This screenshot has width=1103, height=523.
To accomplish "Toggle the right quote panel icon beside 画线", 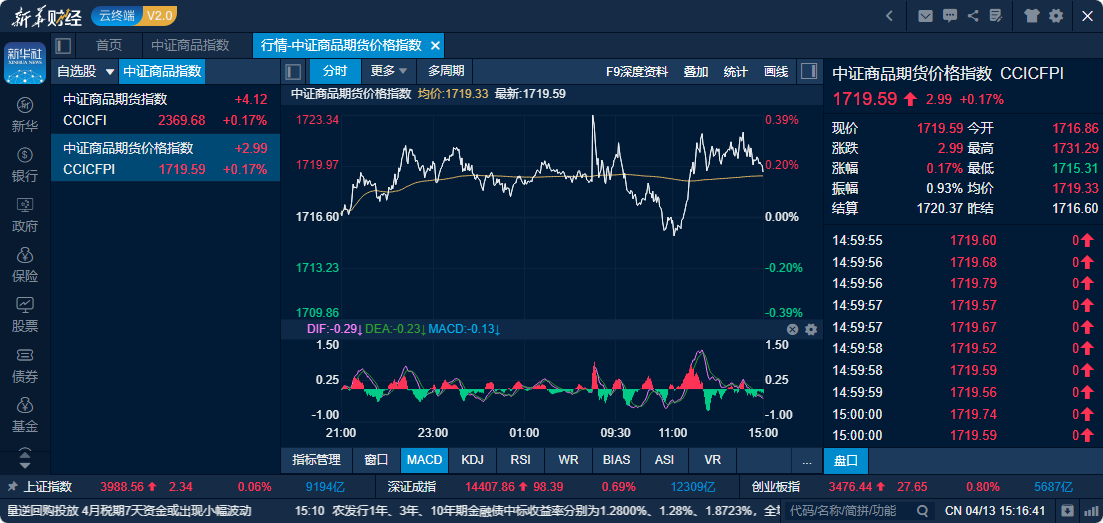I will point(810,71).
